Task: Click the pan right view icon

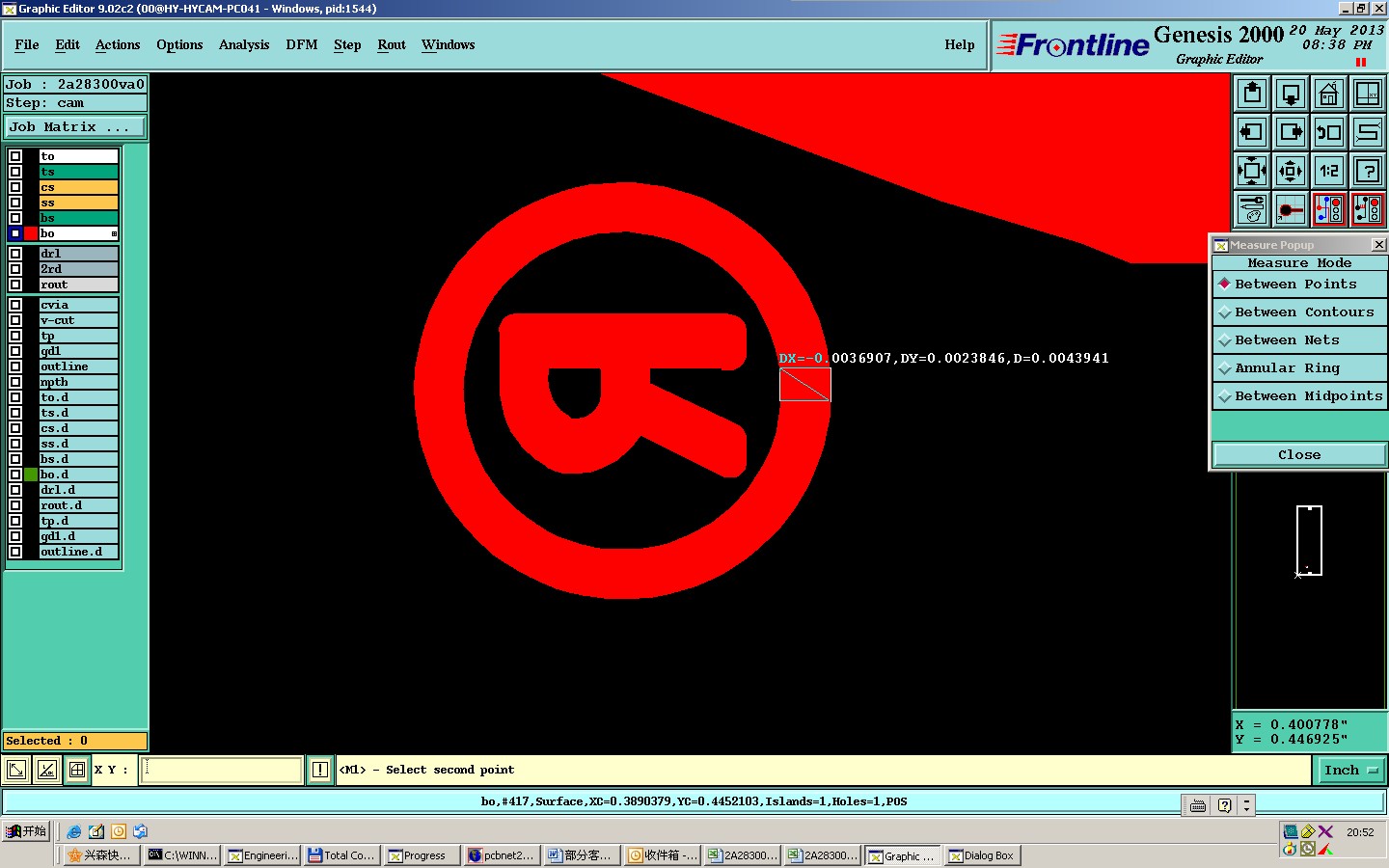Action: (1291, 132)
